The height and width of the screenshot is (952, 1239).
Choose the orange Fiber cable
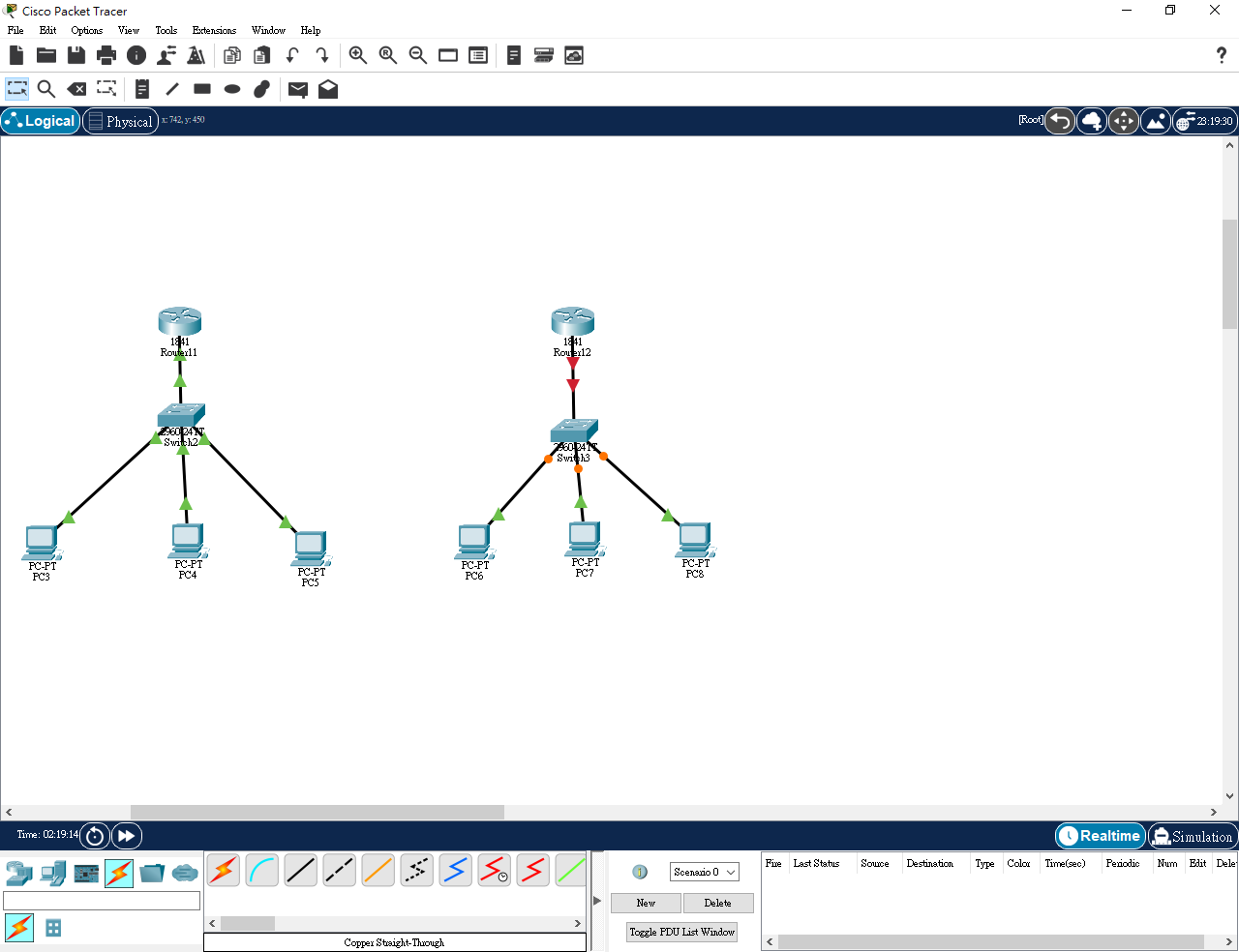378,870
